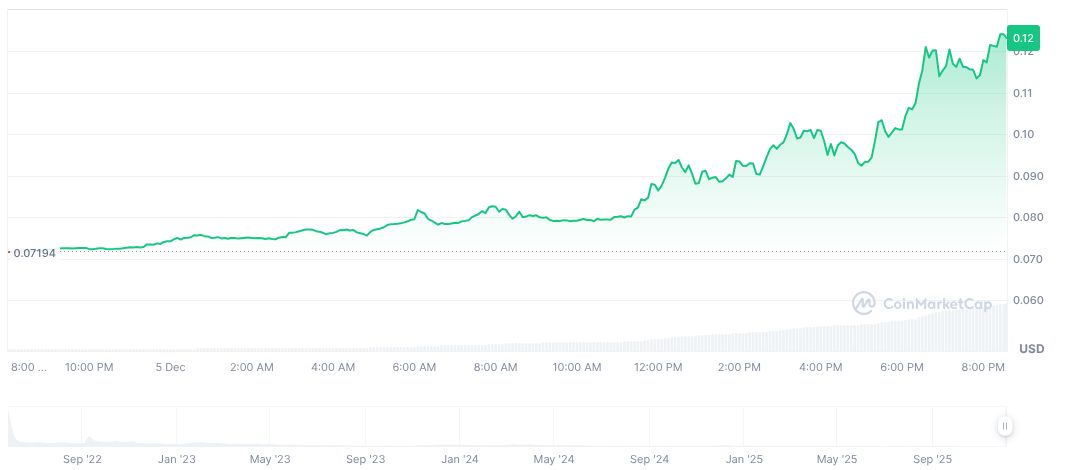Click the USD currency label
The image size is (1072, 470).
coord(1031,348)
